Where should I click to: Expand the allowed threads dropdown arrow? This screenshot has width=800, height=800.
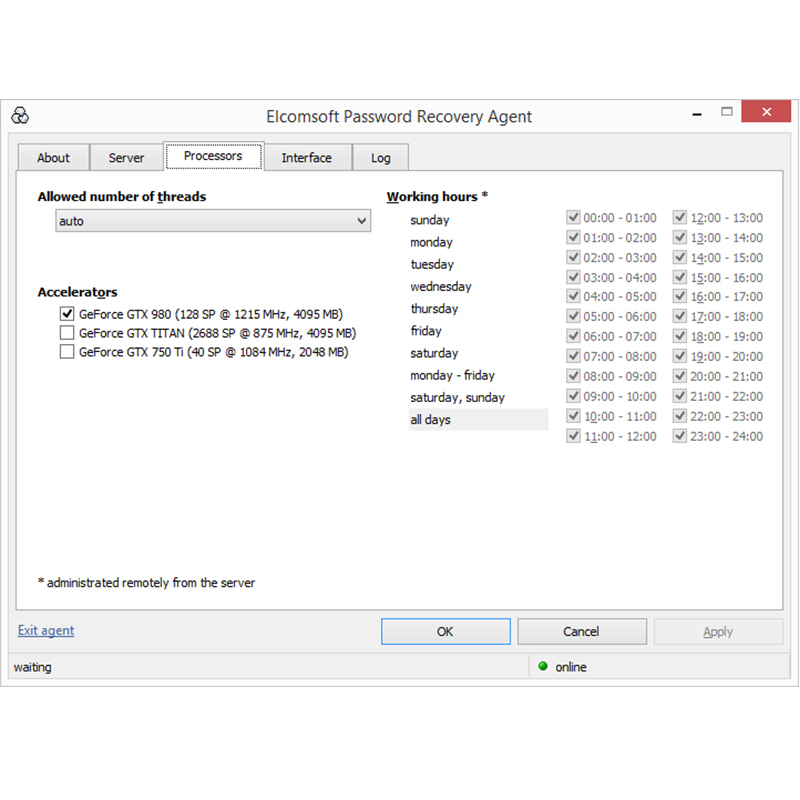pos(361,221)
